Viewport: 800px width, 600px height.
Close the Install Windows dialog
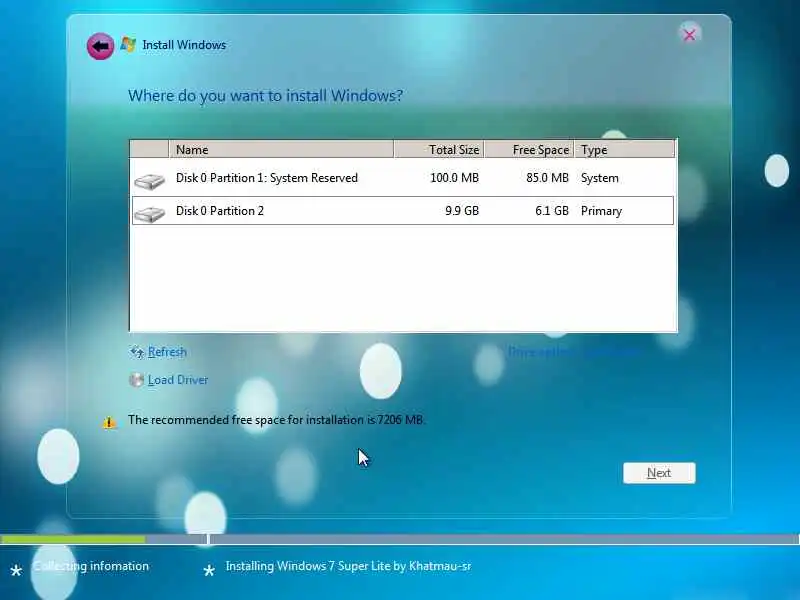point(689,35)
